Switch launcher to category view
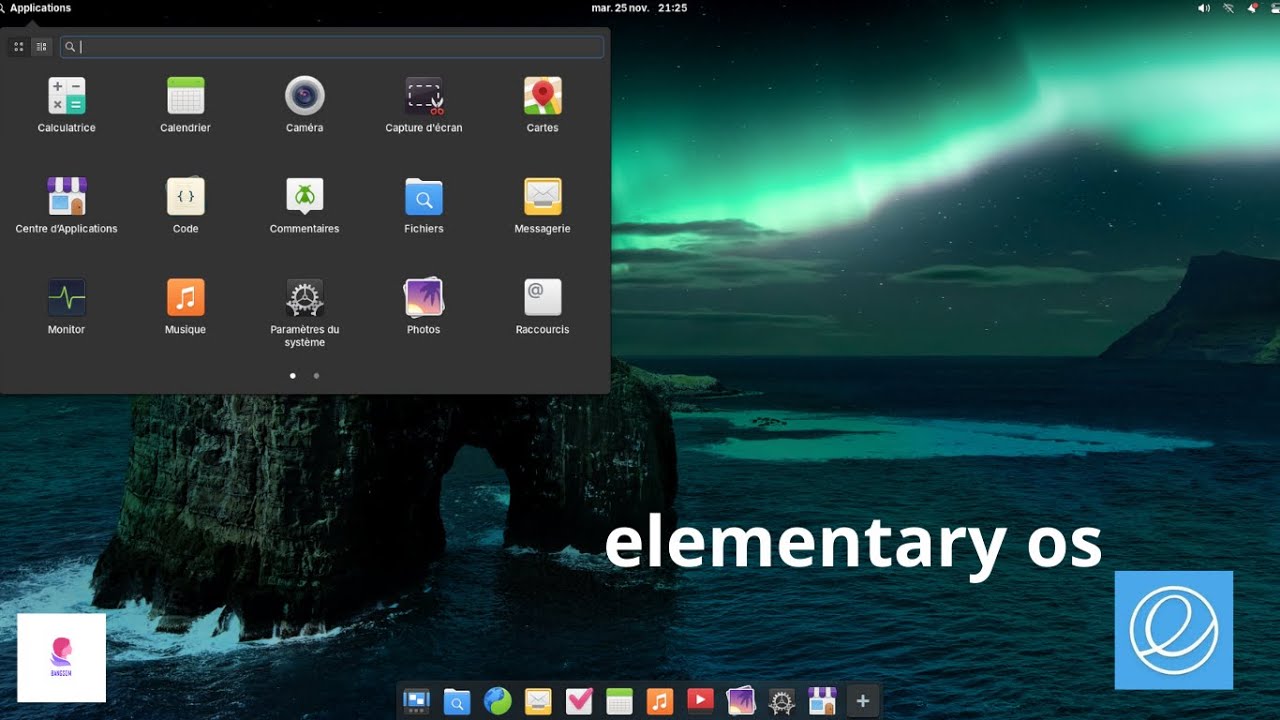Viewport: 1280px width, 720px height. [41, 46]
